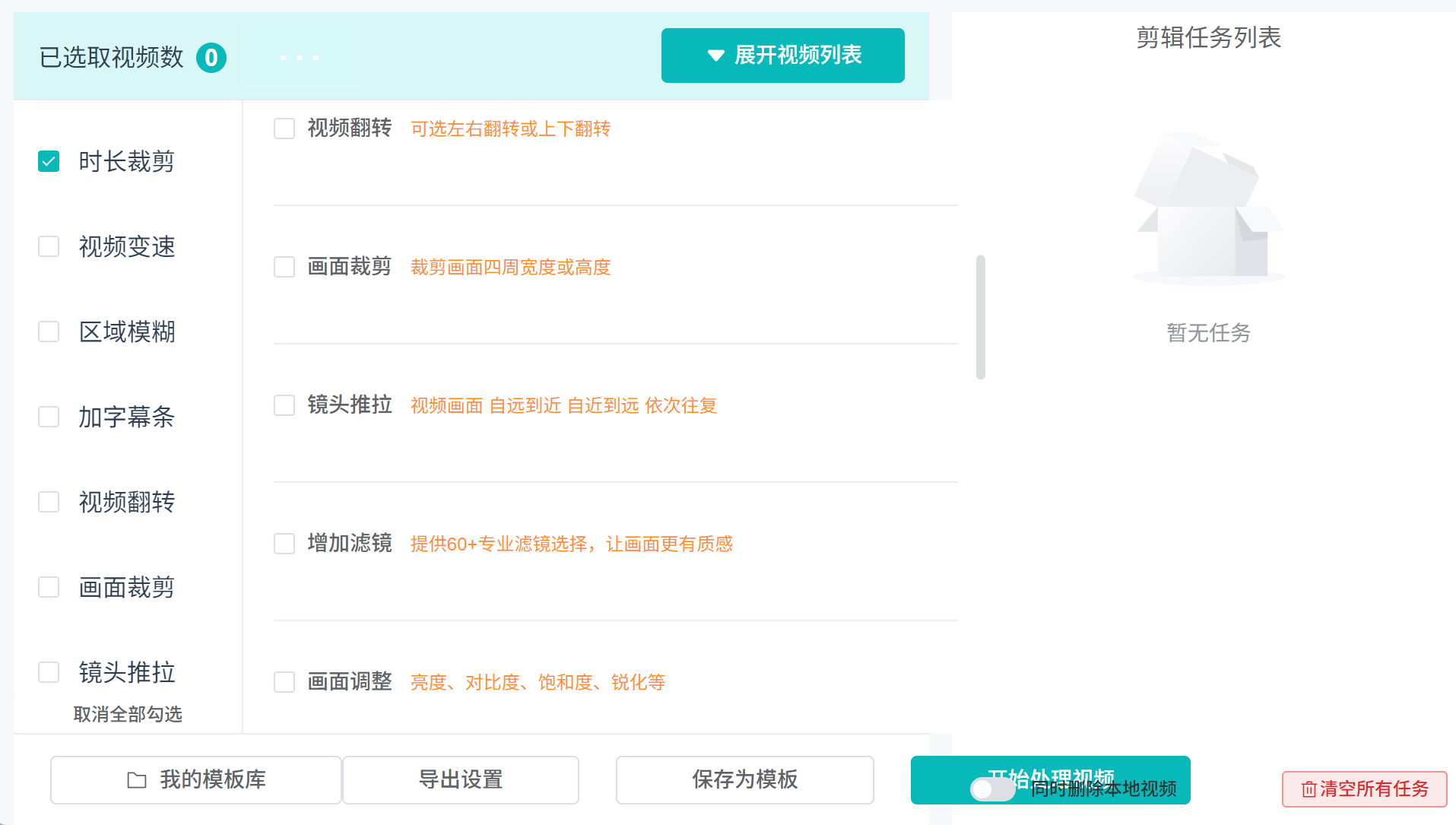The height and width of the screenshot is (825, 1456).
Task: Click the options panel vertical scrollbar
Action: click(x=981, y=317)
